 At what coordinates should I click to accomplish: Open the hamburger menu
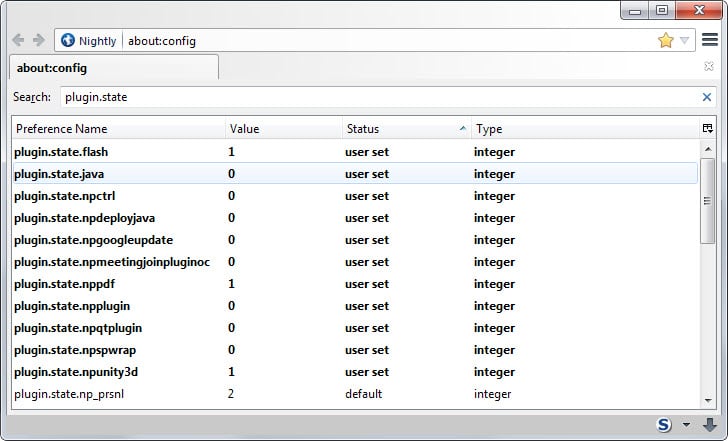(710, 40)
